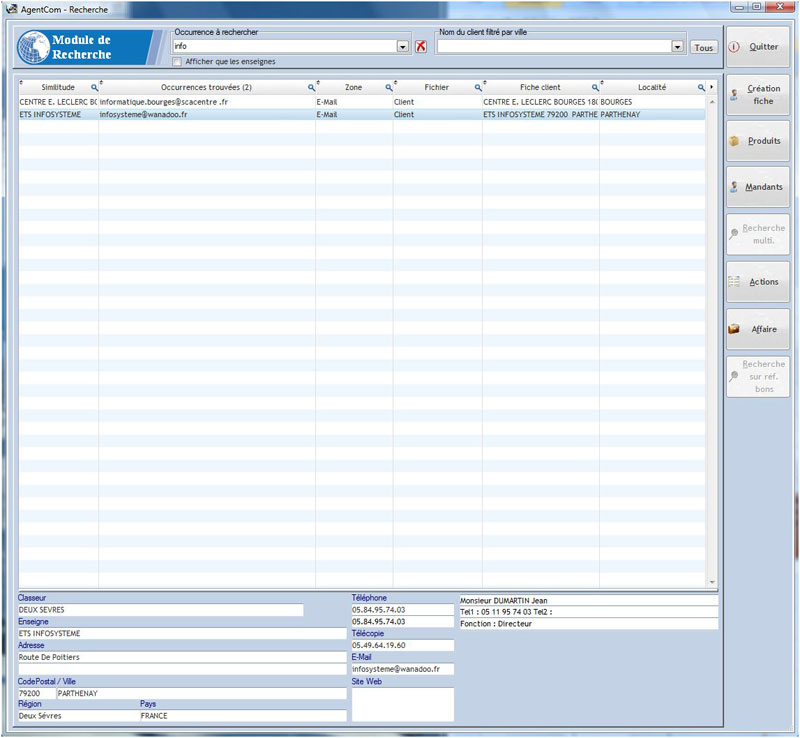Click the Classeur field DEUX SEVRES

click(x=160, y=610)
